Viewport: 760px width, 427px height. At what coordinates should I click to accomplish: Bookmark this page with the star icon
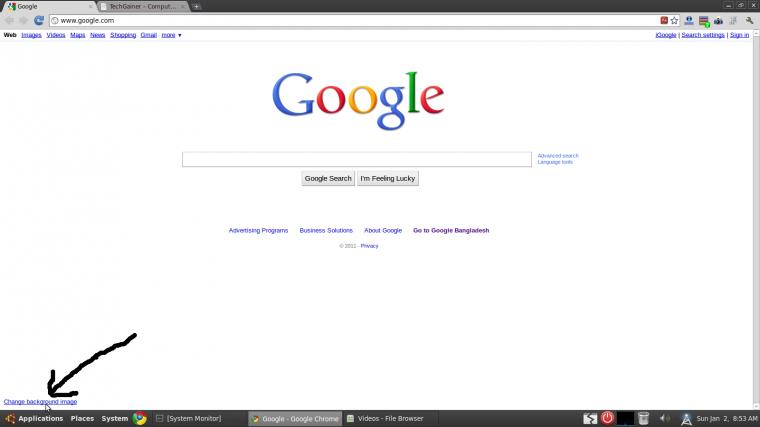click(674, 20)
